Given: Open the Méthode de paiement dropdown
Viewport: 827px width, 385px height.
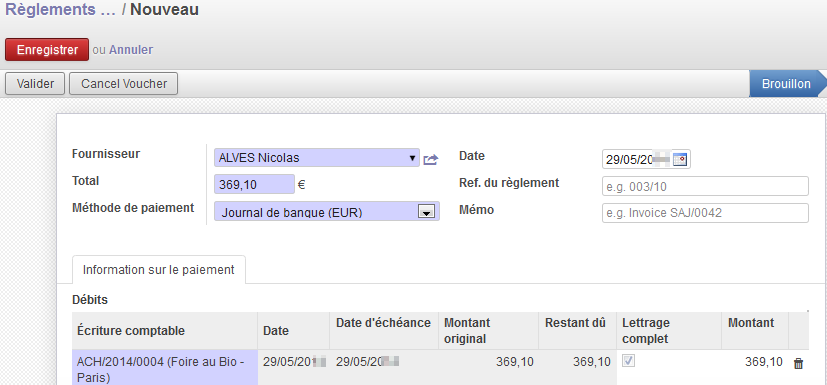Looking at the screenshot, I should tap(326, 211).
